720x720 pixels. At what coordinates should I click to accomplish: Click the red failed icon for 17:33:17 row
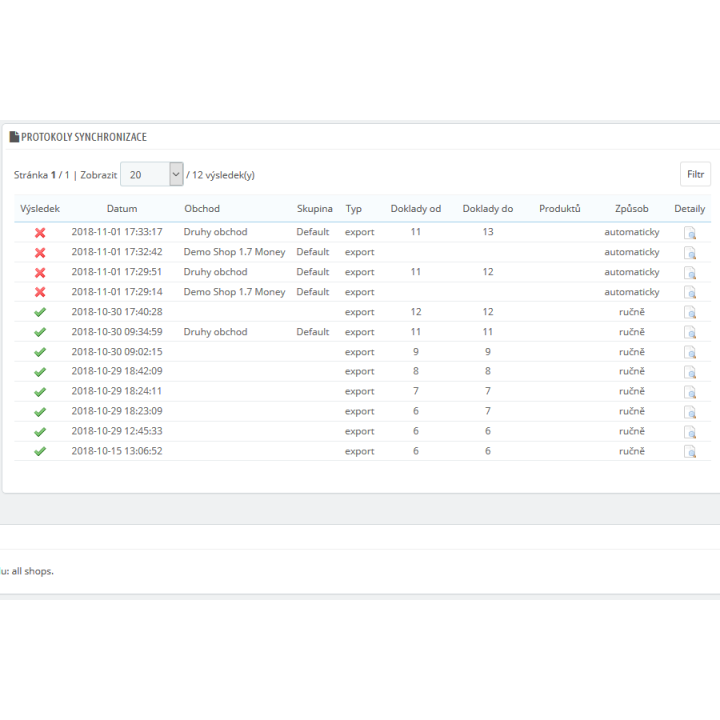tap(40, 233)
